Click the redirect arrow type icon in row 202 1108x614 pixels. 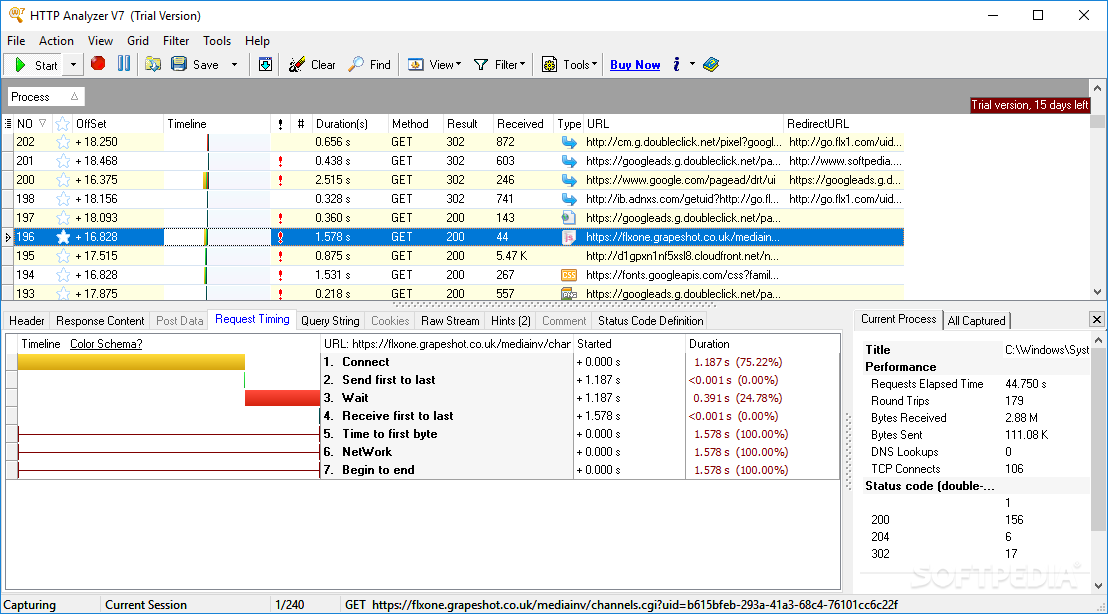coord(569,142)
